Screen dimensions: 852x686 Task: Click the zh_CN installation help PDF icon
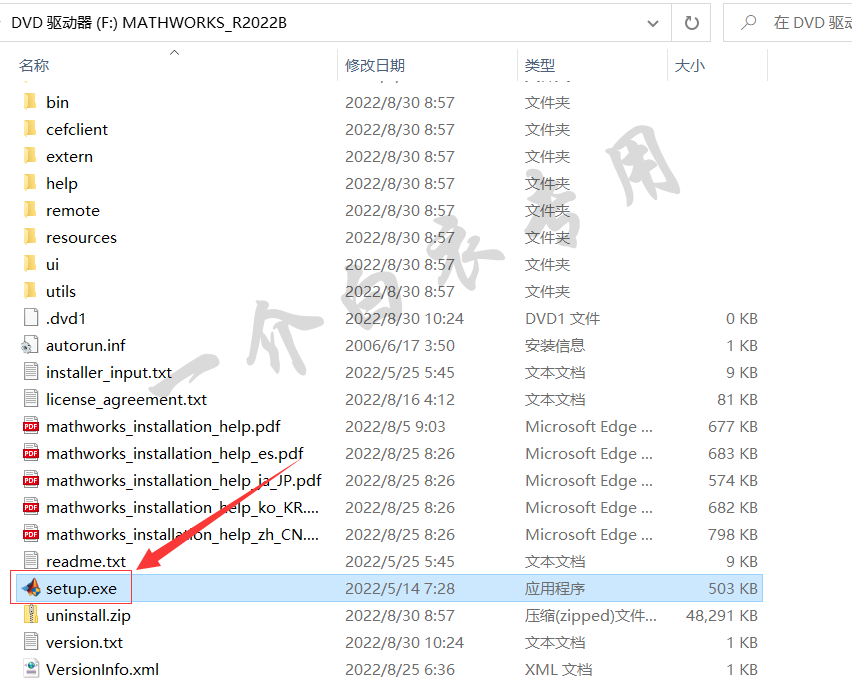click(x=31, y=534)
